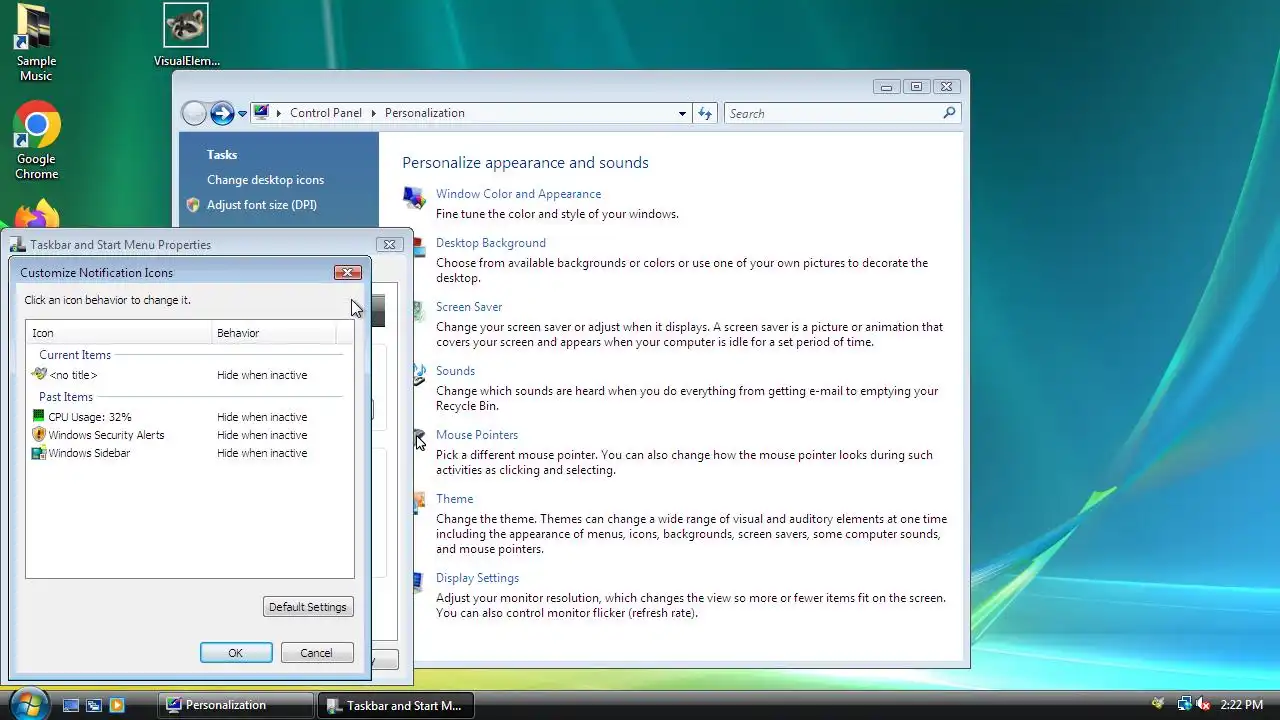
Task: Click Control Panel in the address breadcrumb
Action: coord(325,113)
